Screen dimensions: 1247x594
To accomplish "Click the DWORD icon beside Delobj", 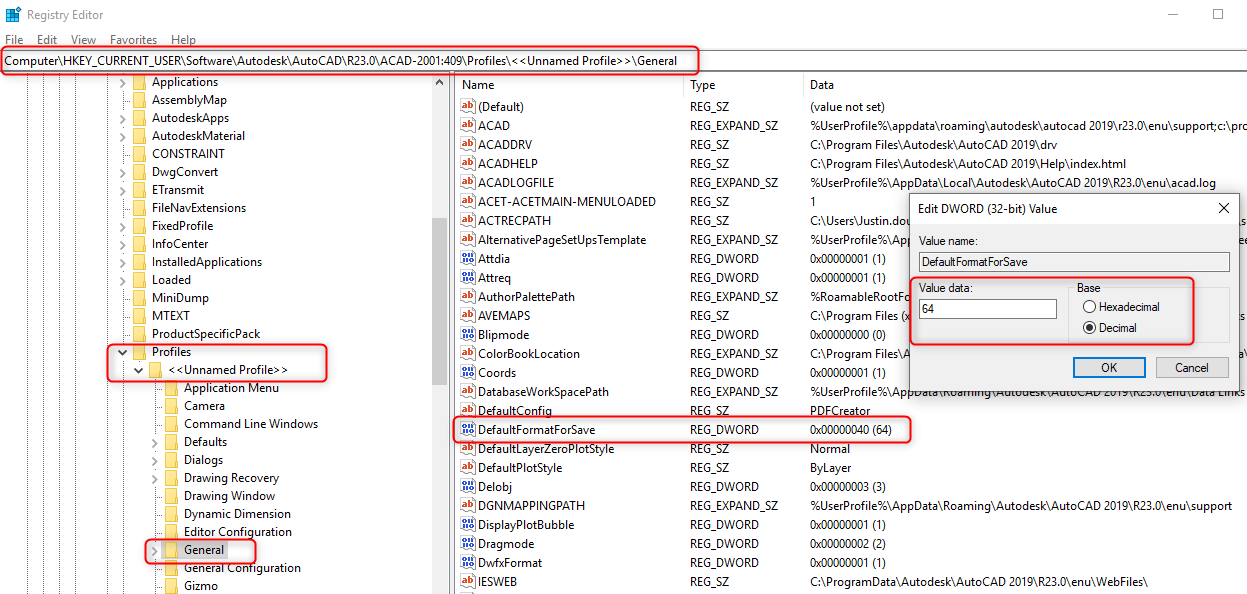I will pyautogui.click(x=467, y=487).
